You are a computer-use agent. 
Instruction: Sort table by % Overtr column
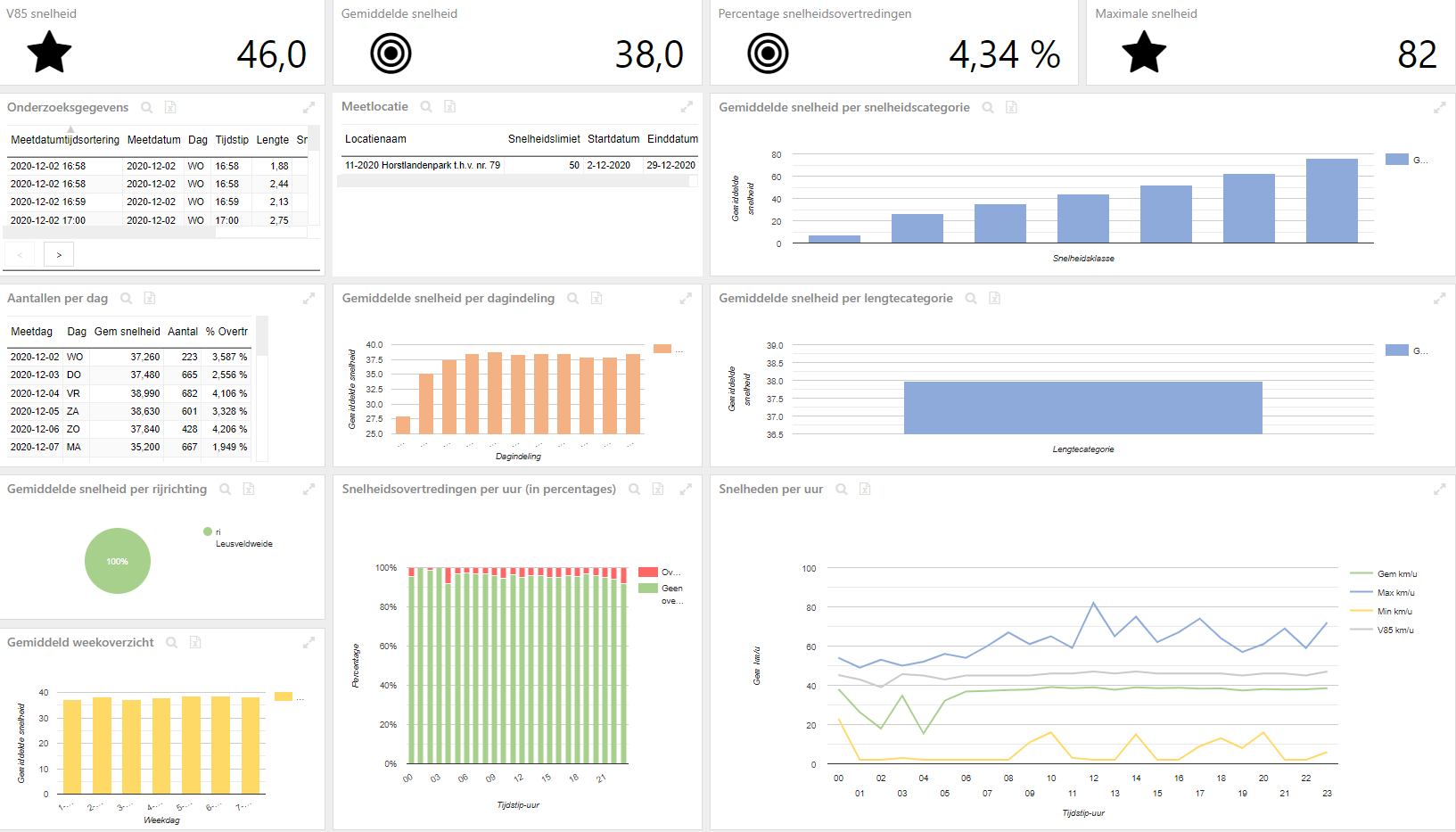click(226, 332)
